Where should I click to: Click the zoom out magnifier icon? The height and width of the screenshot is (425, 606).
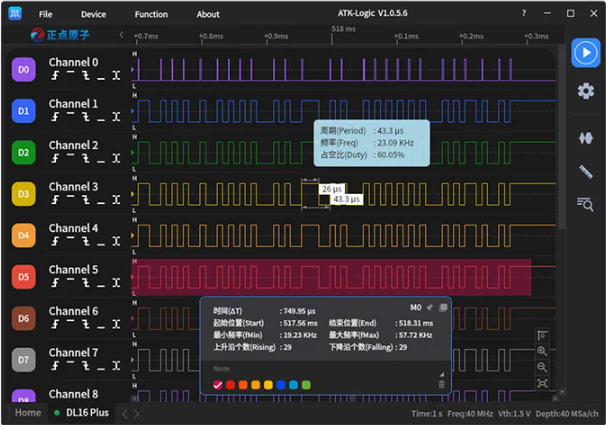click(x=542, y=367)
